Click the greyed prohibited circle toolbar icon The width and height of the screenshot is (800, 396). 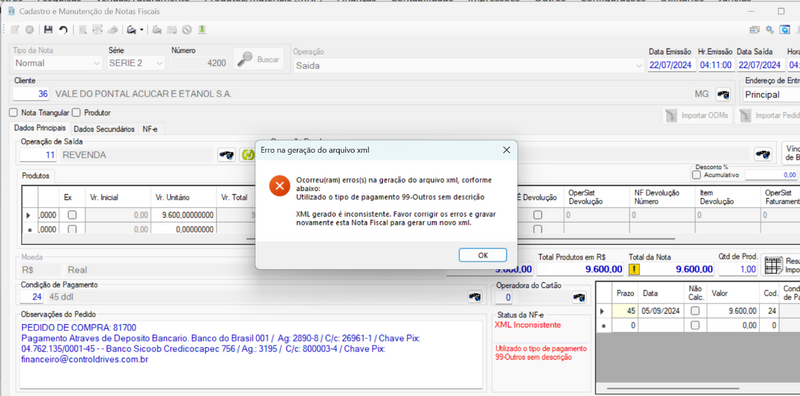(x=187, y=30)
